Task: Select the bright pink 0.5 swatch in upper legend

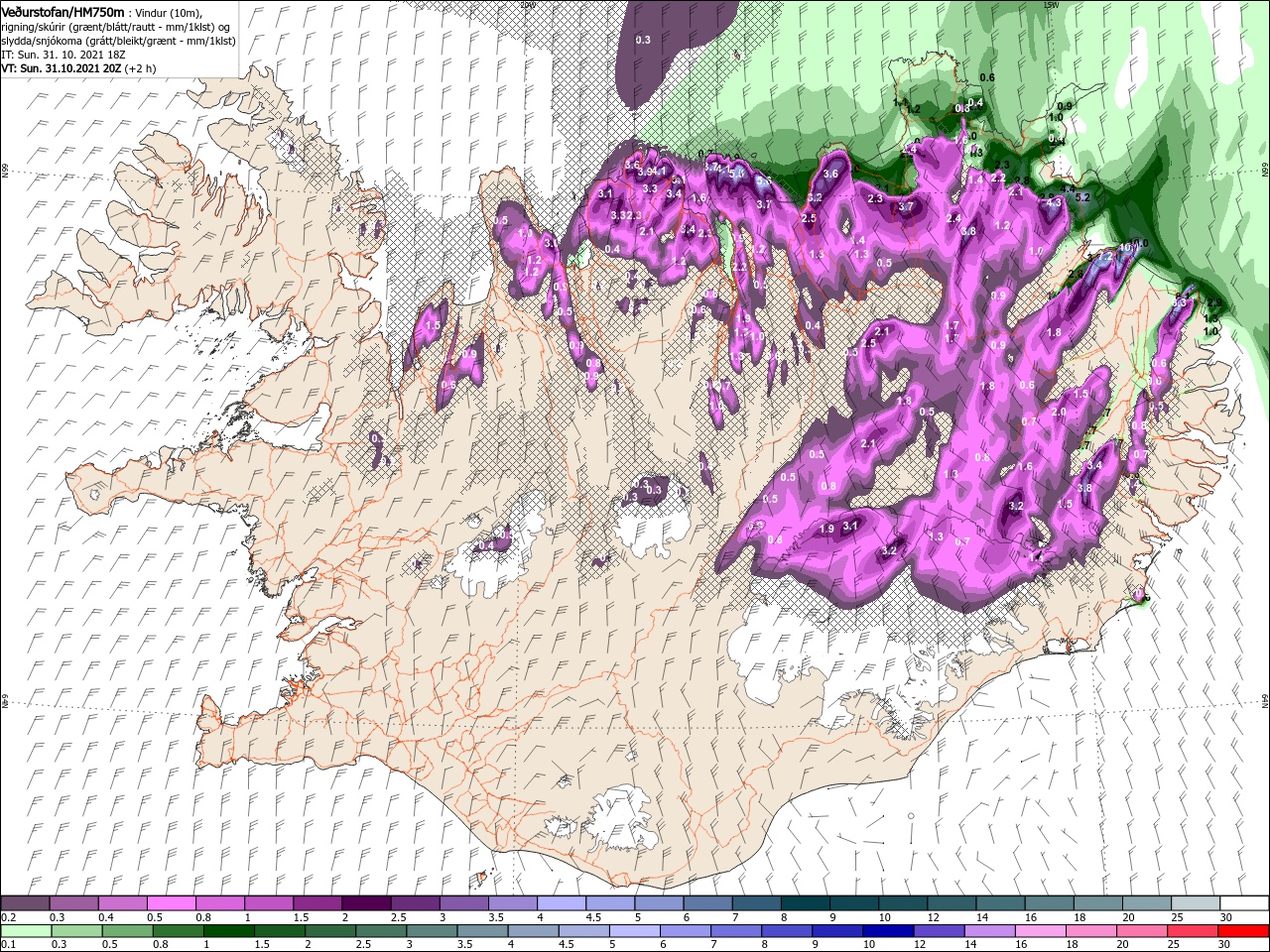Action: tap(172, 903)
